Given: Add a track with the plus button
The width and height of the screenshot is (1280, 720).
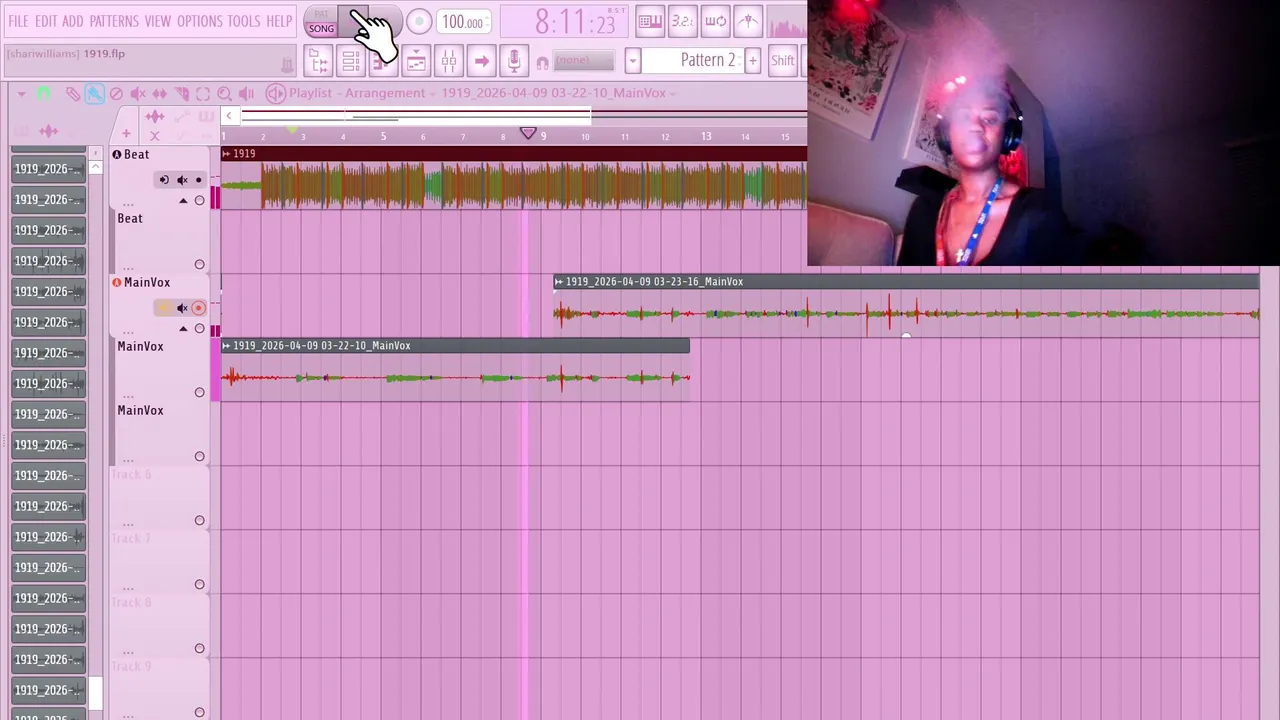Looking at the screenshot, I should 126,133.
